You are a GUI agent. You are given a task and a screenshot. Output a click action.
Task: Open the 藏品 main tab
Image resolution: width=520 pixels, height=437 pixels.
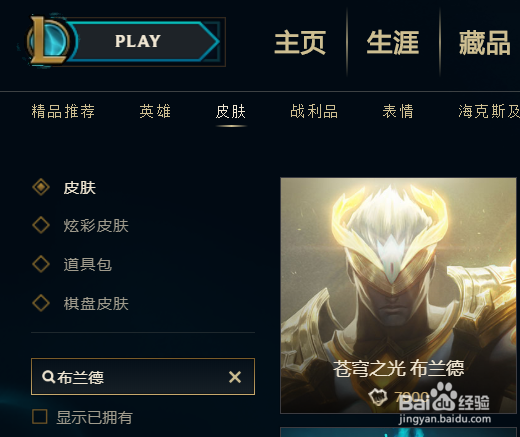pos(485,42)
